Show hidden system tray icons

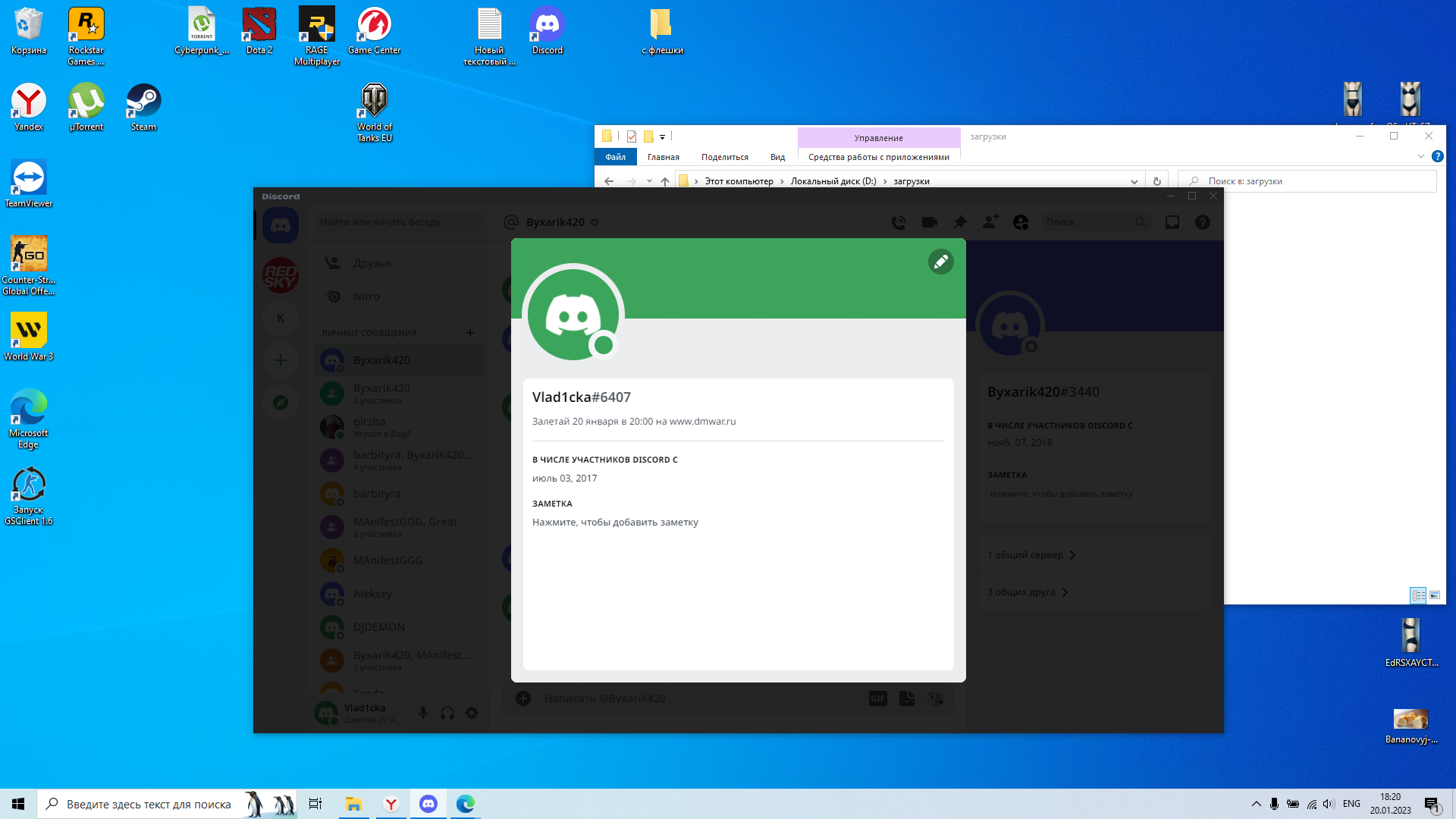[x=1257, y=804]
